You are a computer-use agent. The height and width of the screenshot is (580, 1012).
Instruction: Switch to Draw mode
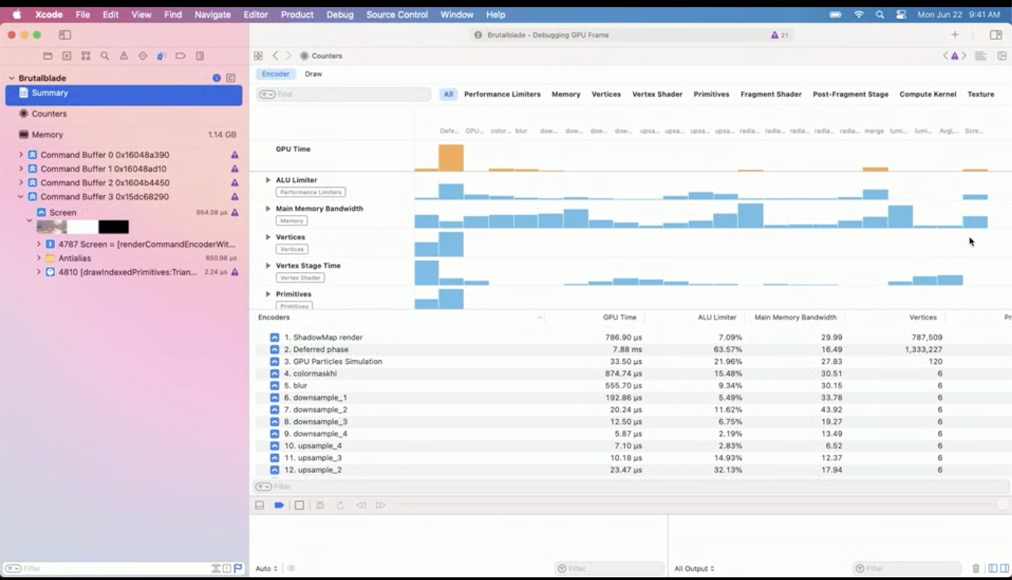(314, 74)
